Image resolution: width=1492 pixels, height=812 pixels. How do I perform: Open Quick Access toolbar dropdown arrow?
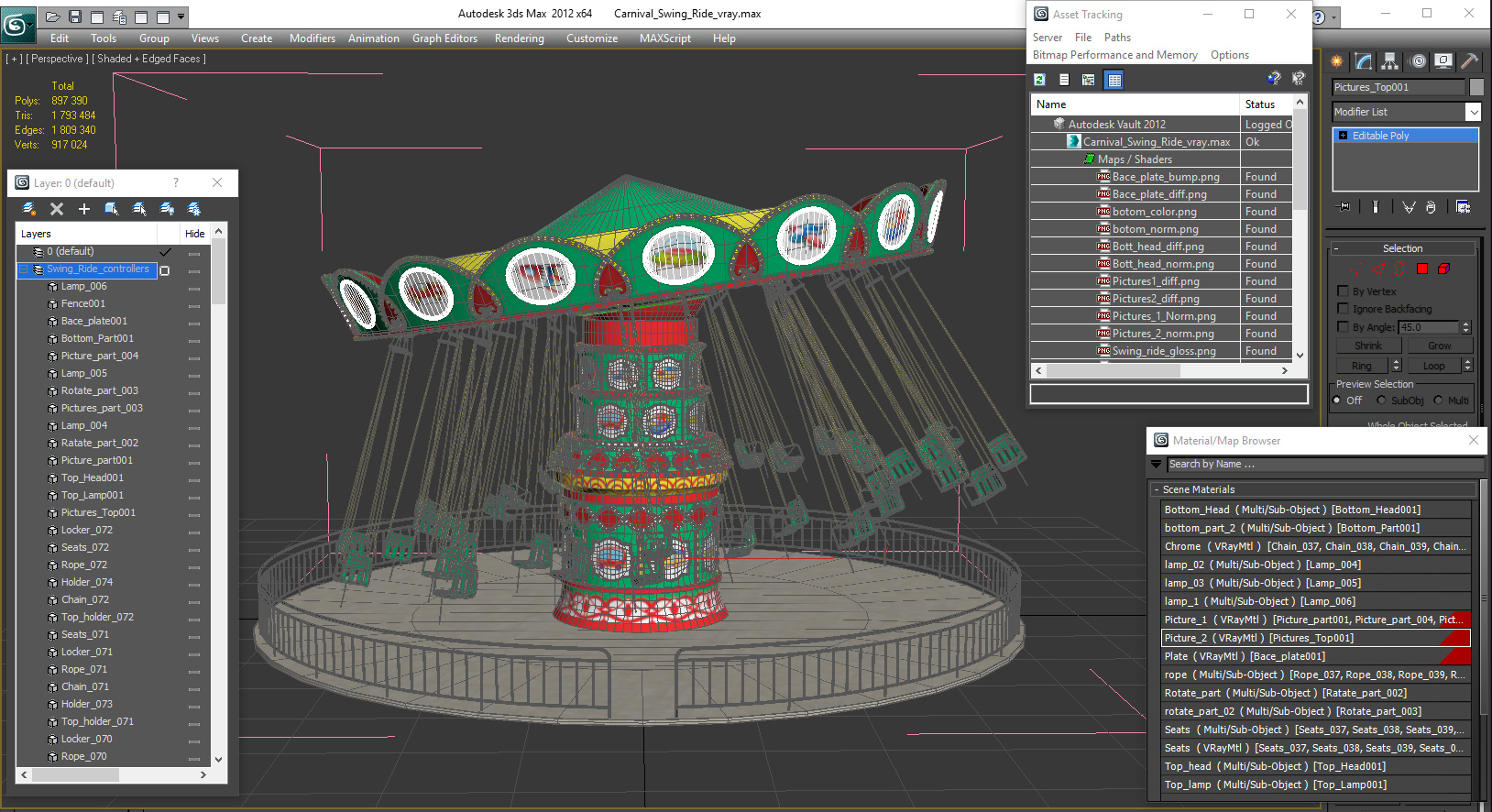coord(181,16)
